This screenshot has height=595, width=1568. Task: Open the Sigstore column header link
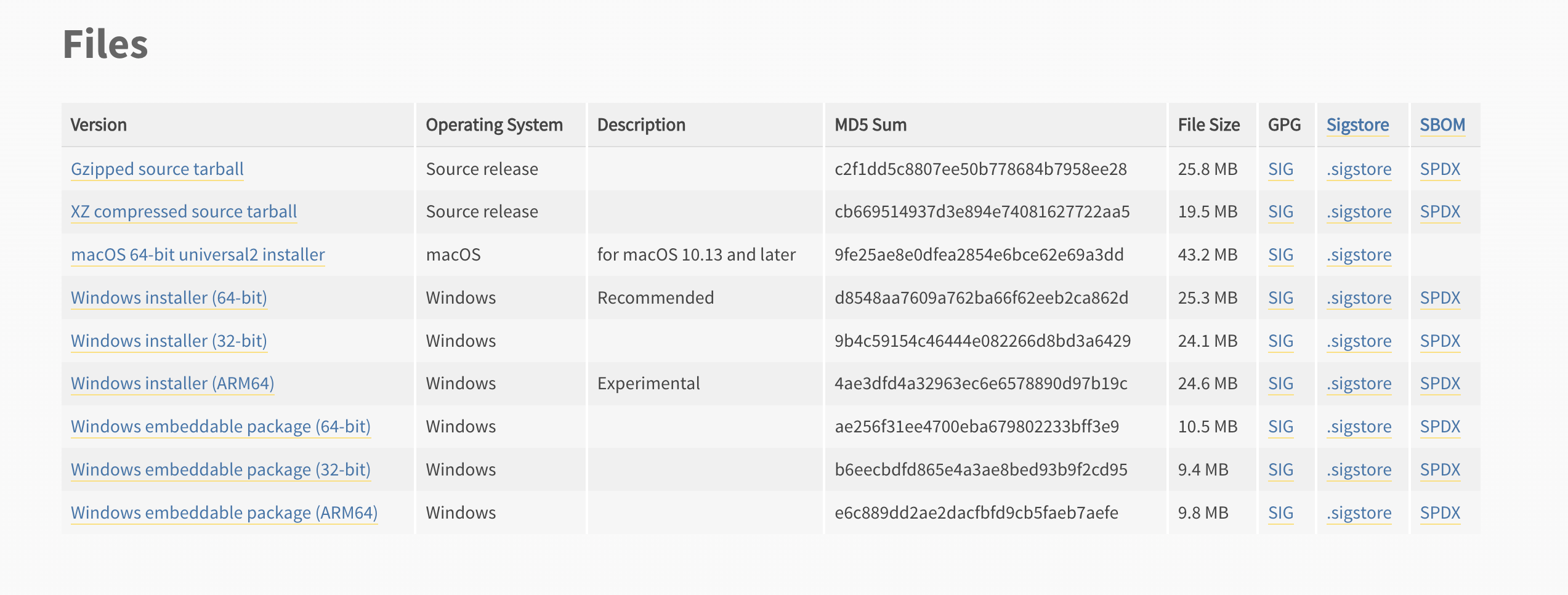coord(1357,125)
